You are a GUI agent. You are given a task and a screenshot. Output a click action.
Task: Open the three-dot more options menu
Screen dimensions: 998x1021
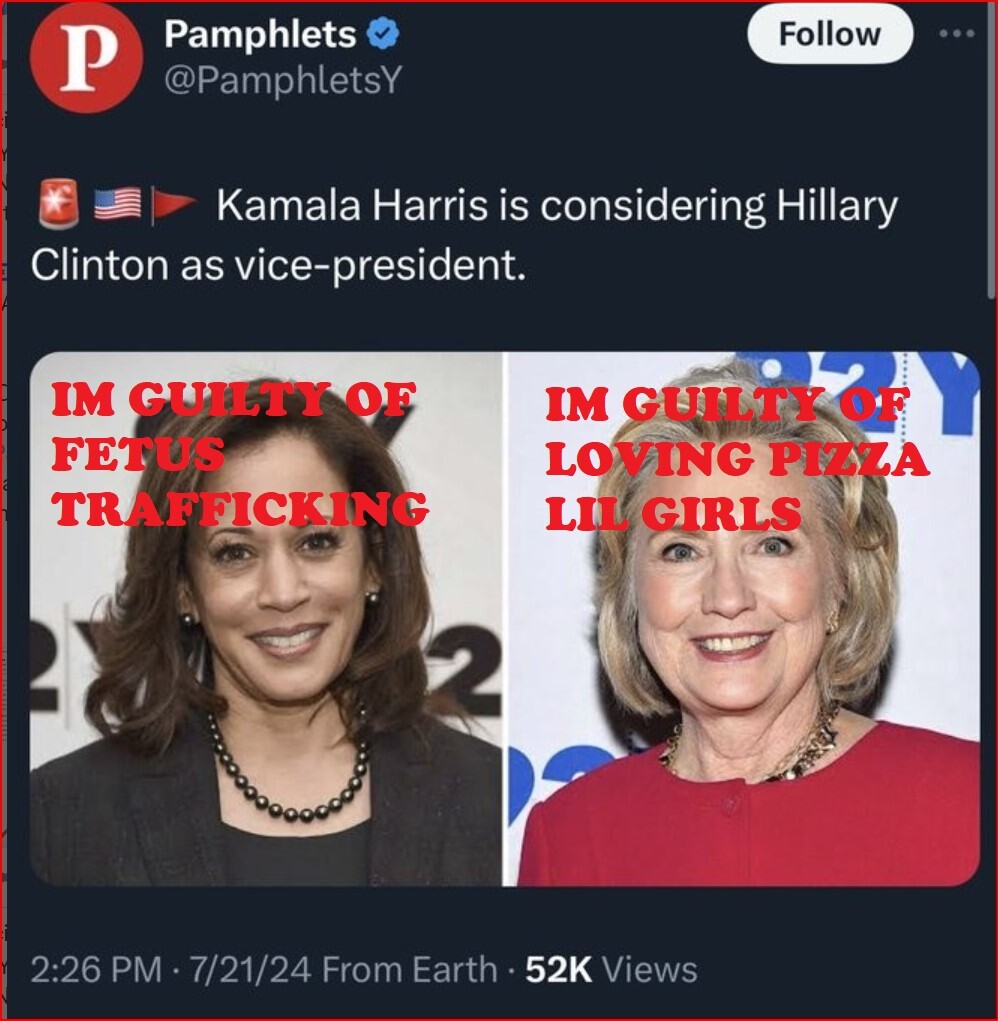(x=957, y=34)
